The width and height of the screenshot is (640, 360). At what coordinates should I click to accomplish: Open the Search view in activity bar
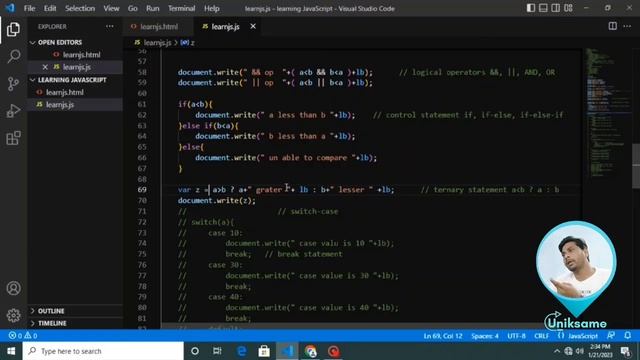pos(13,56)
